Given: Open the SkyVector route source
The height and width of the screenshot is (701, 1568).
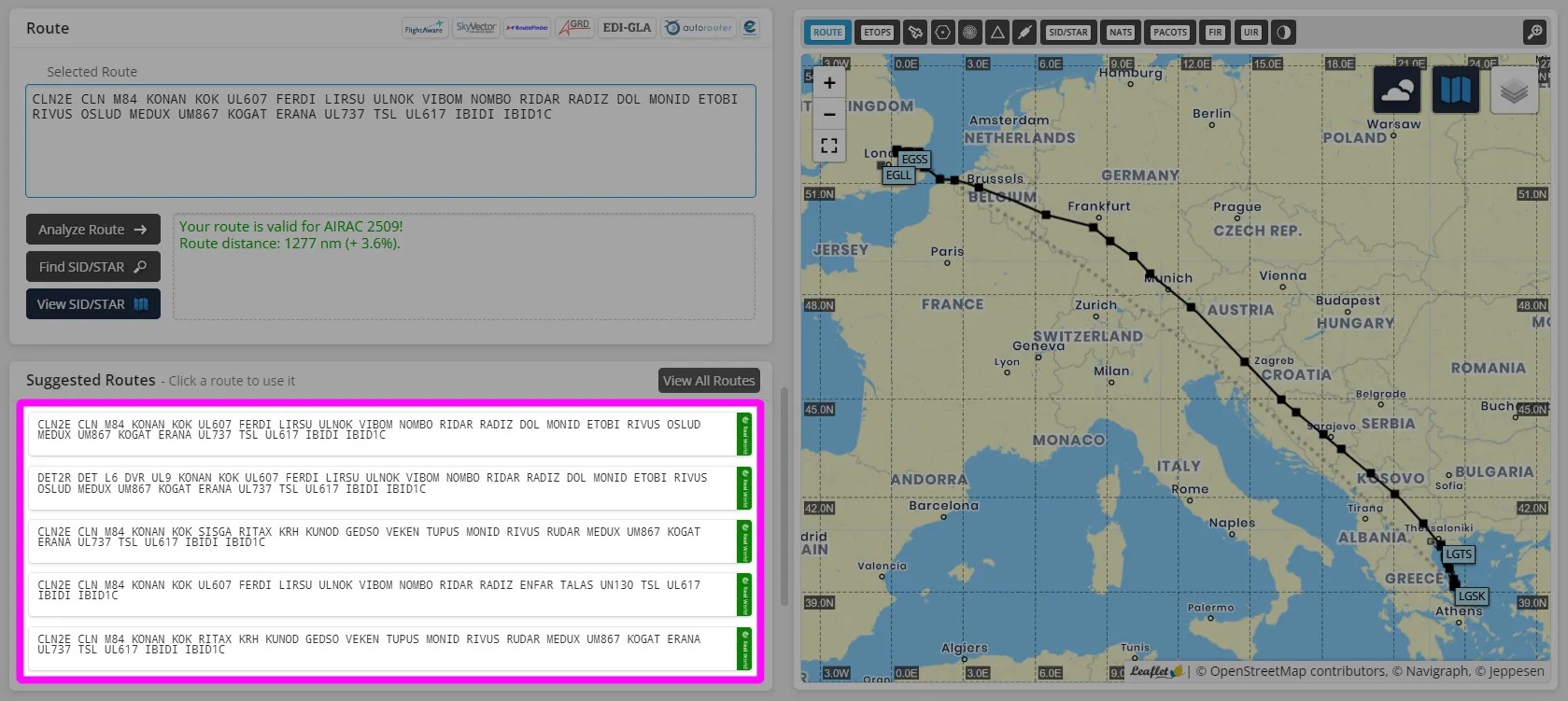Looking at the screenshot, I should tap(475, 28).
